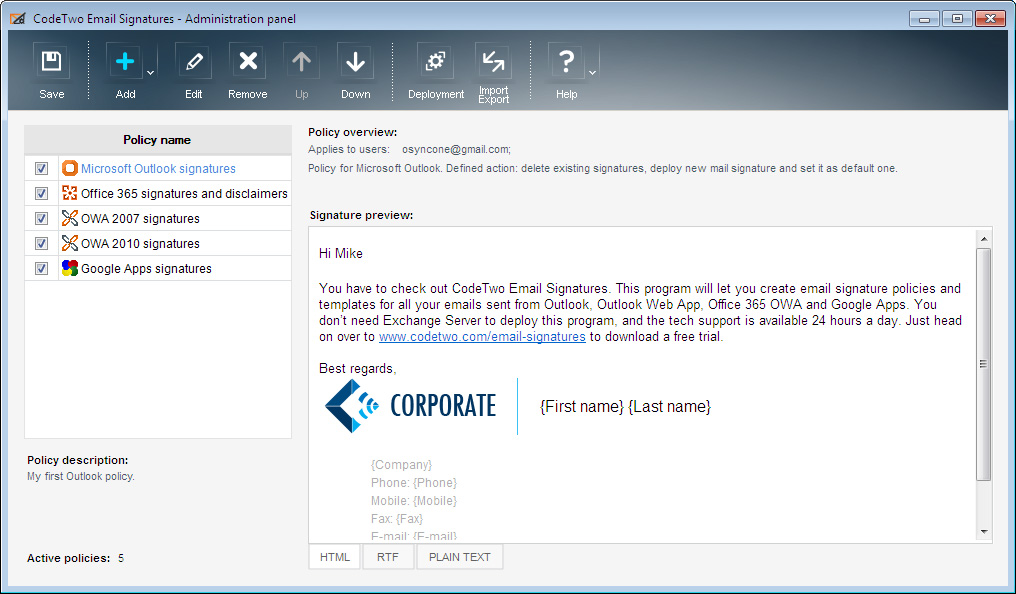
Task: Click the Active policies count 5
Action: (121, 558)
